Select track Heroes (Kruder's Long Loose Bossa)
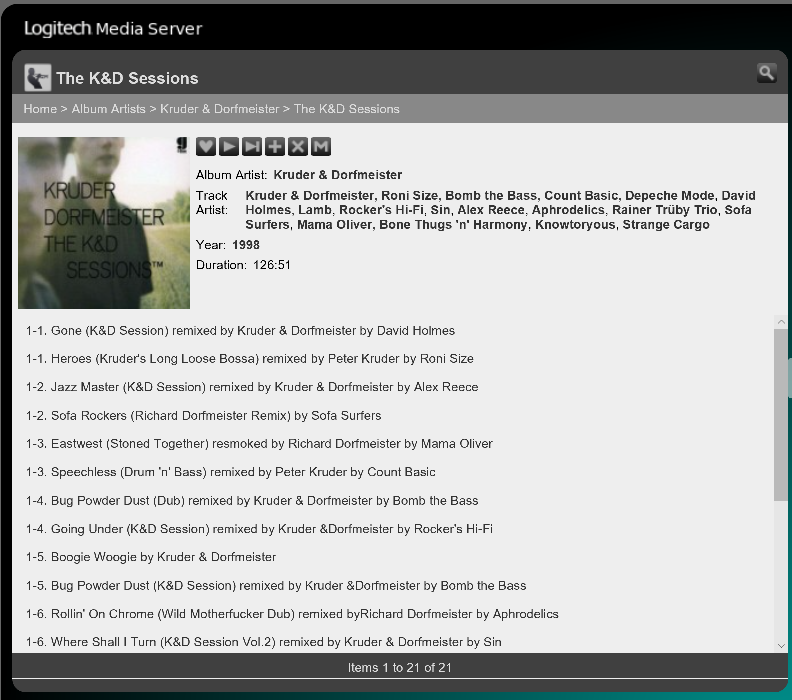The width and height of the screenshot is (792, 700). click(x=249, y=359)
